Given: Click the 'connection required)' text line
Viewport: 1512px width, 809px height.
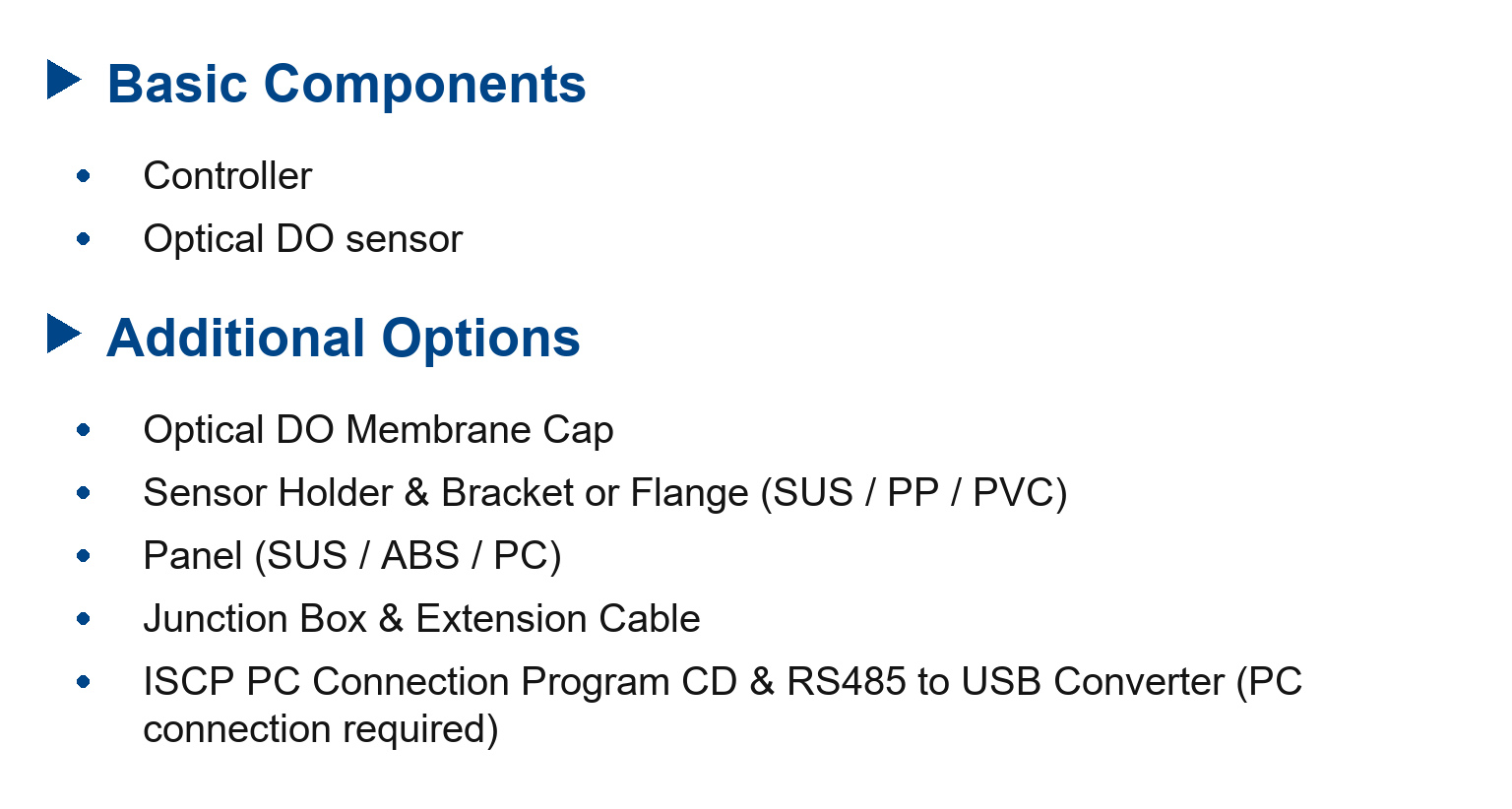Looking at the screenshot, I should pyautogui.click(x=321, y=729).
